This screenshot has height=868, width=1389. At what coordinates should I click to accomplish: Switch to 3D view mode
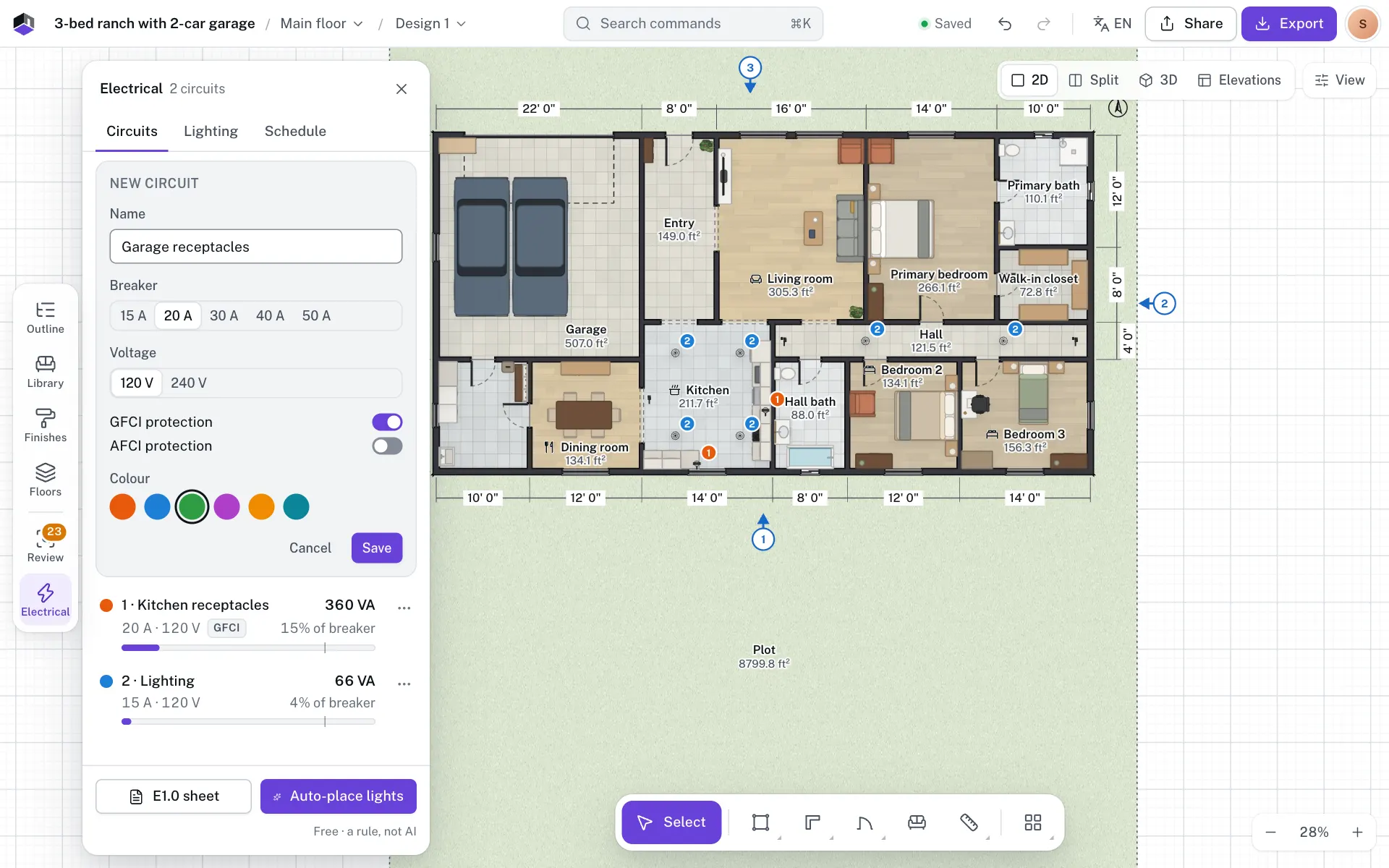pos(1158,80)
